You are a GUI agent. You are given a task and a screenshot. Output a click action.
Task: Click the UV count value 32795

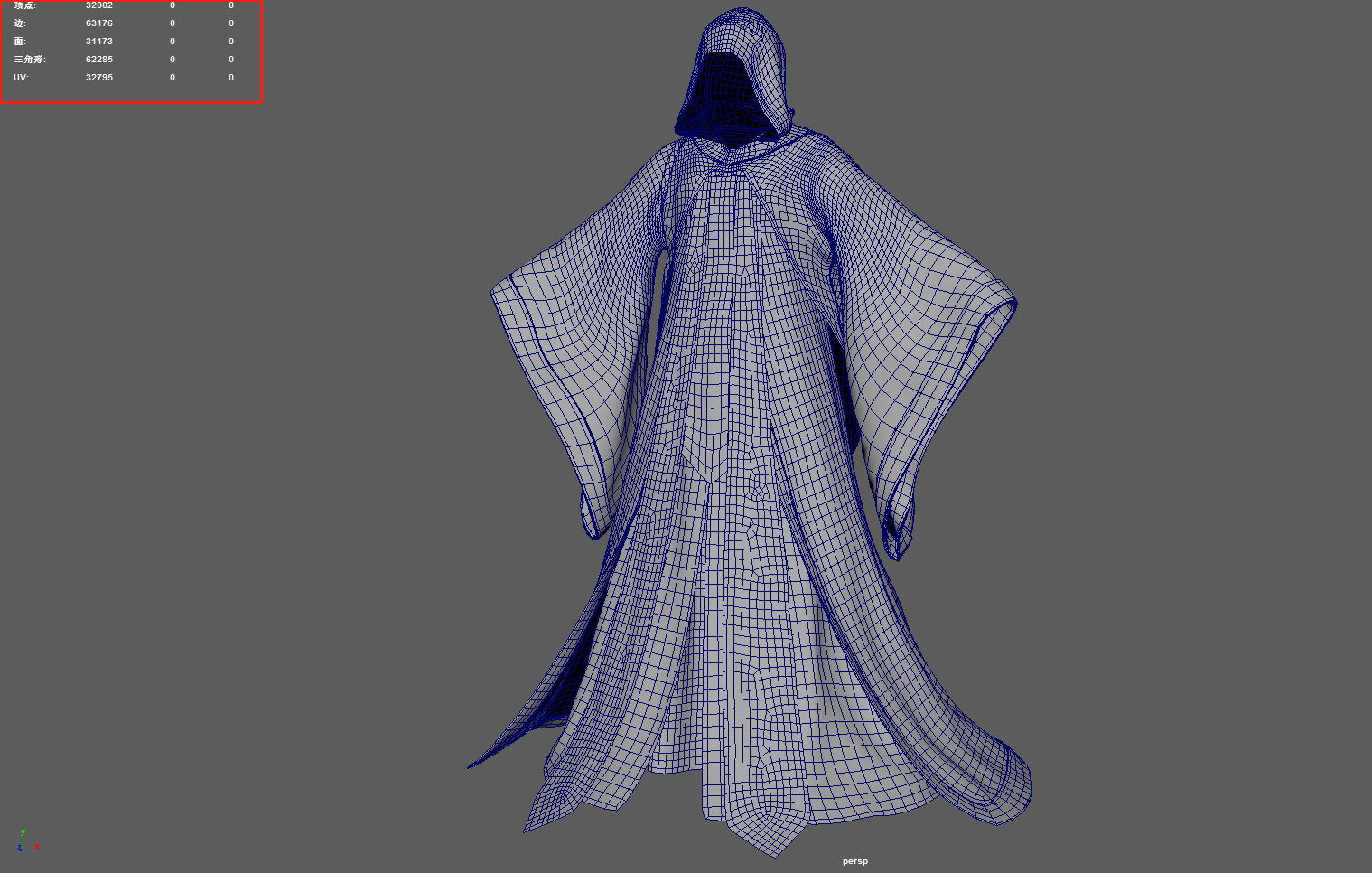click(x=98, y=77)
